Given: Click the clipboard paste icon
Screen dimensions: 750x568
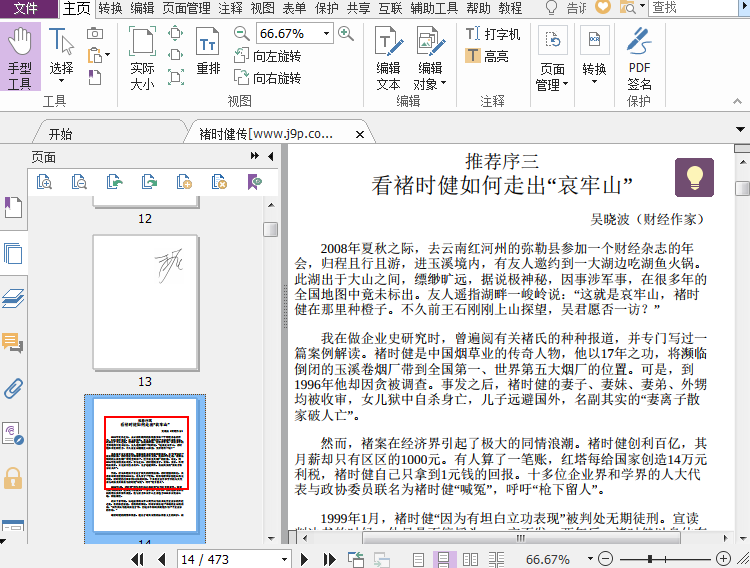Looking at the screenshot, I should pyautogui.click(x=96, y=55).
